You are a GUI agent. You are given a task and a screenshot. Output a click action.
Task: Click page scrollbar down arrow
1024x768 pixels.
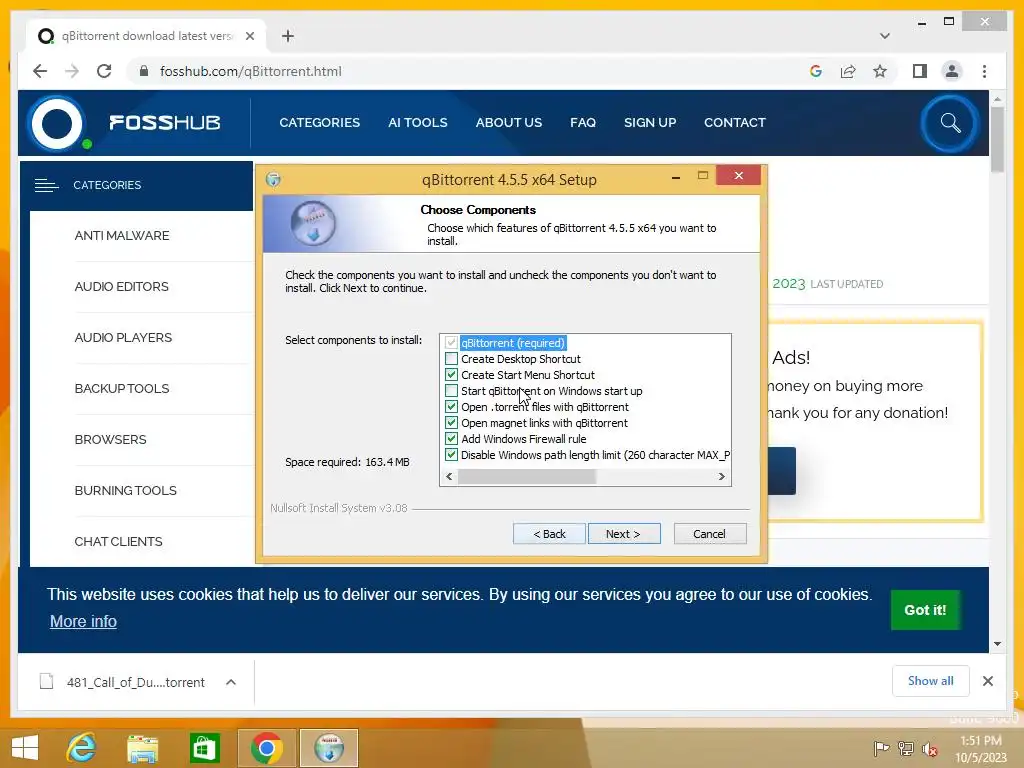997,644
